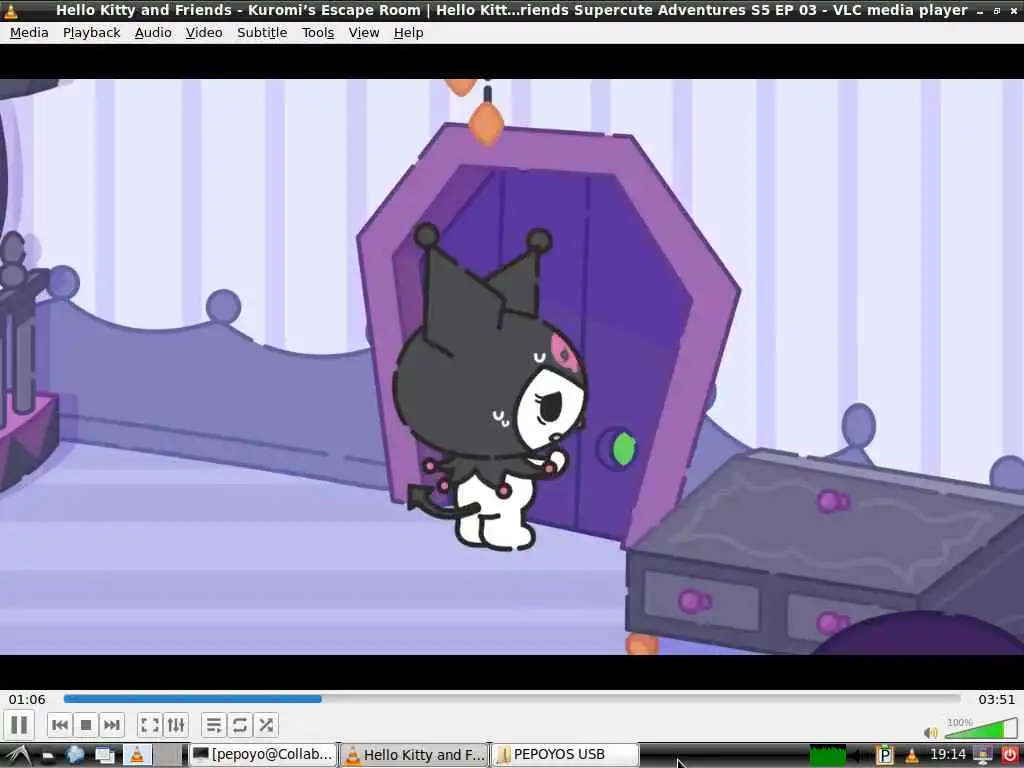Image resolution: width=1024 pixels, height=768 pixels.
Task: Open the Tools menu
Action: pyautogui.click(x=317, y=33)
